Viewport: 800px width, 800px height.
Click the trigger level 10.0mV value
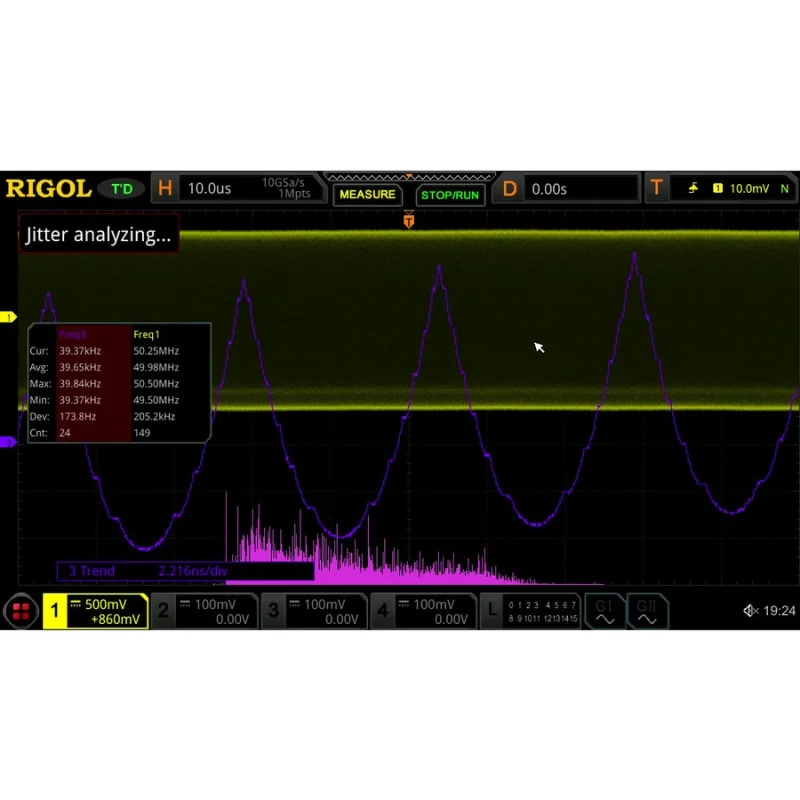pyautogui.click(x=749, y=189)
